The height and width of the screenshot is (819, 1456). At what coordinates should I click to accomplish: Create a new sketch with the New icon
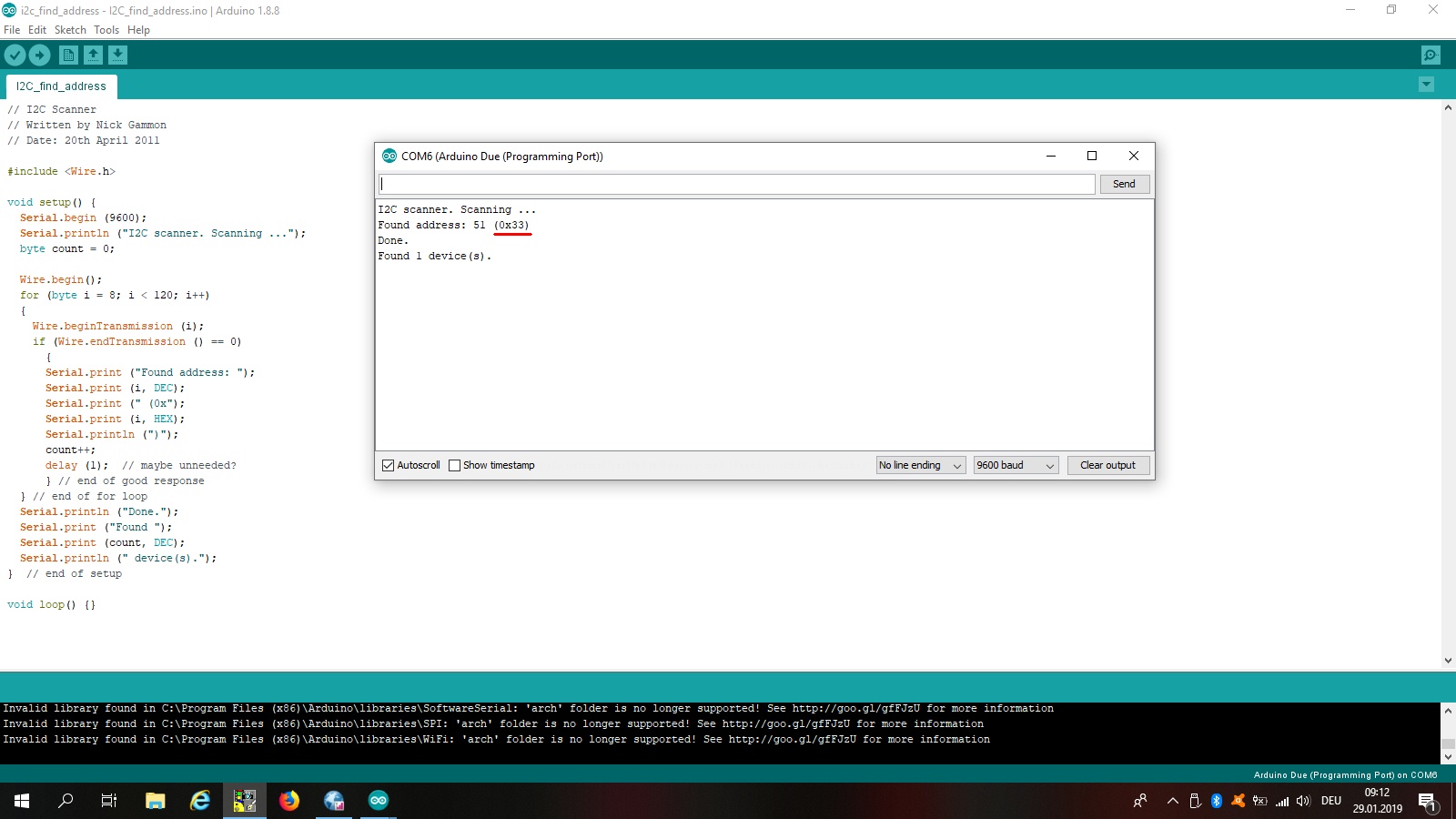pos(68,56)
